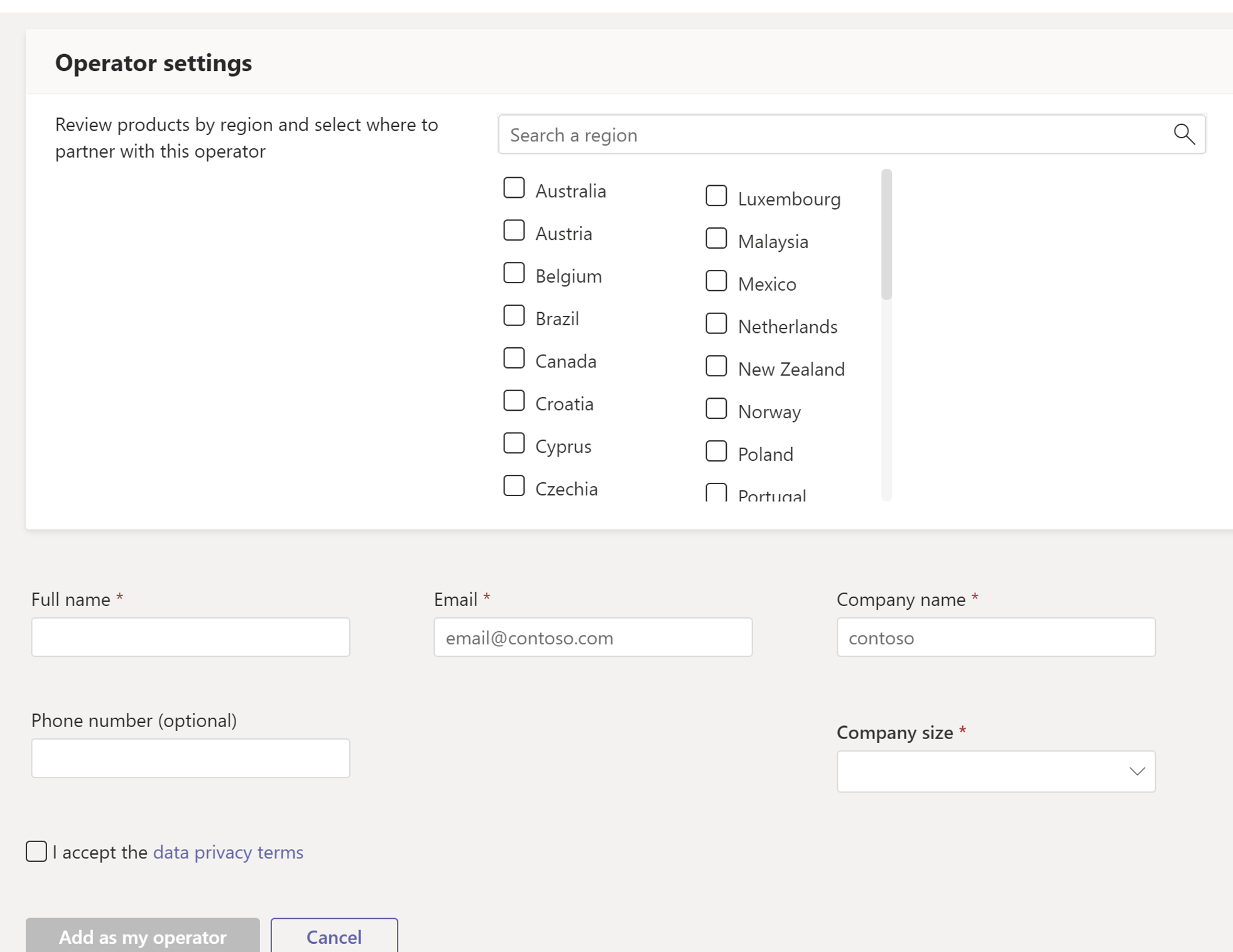Check the Australia region checkbox
The image size is (1233, 952).
pos(514,188)
